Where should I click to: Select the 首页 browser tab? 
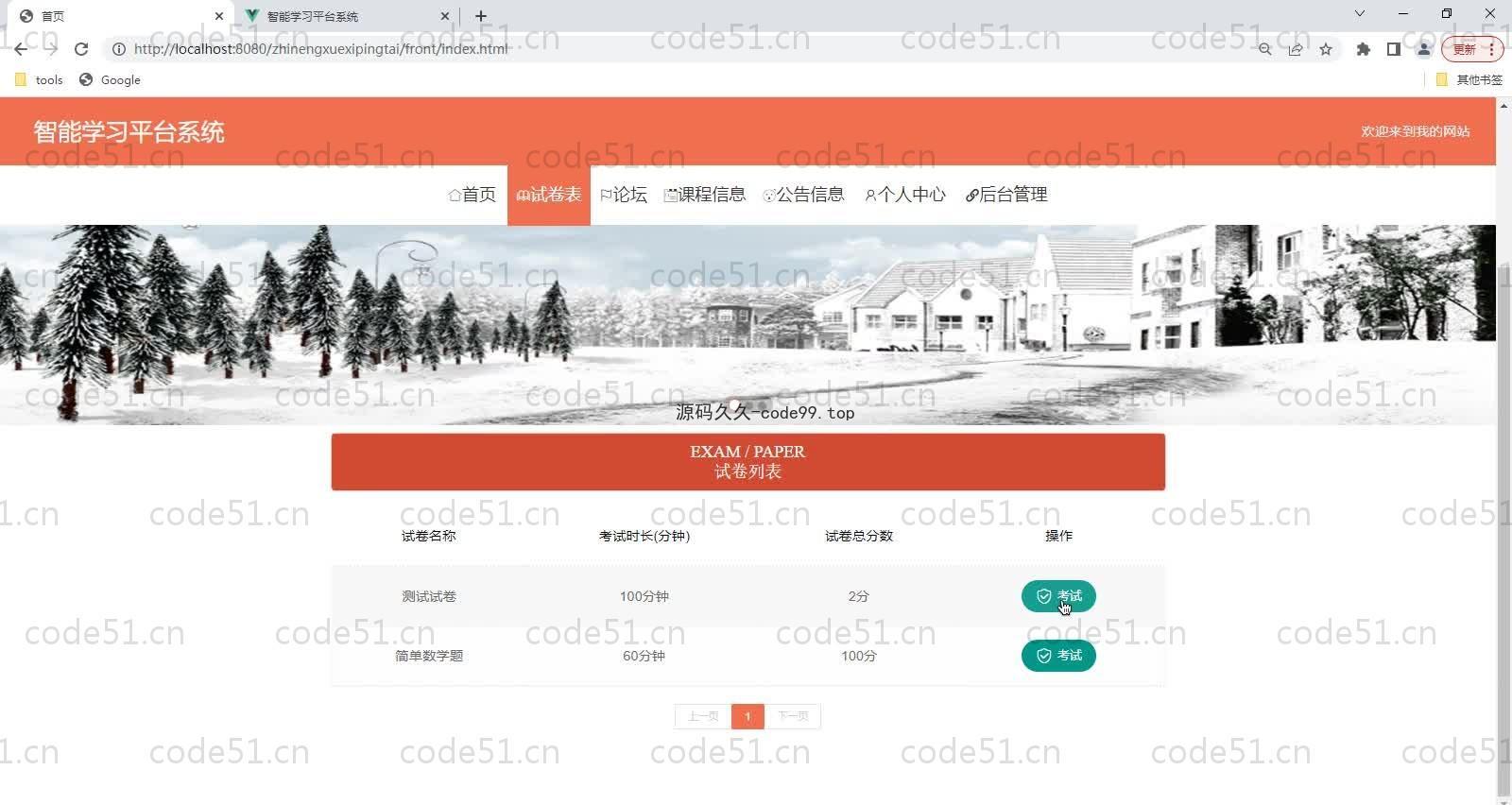[120, 16]
